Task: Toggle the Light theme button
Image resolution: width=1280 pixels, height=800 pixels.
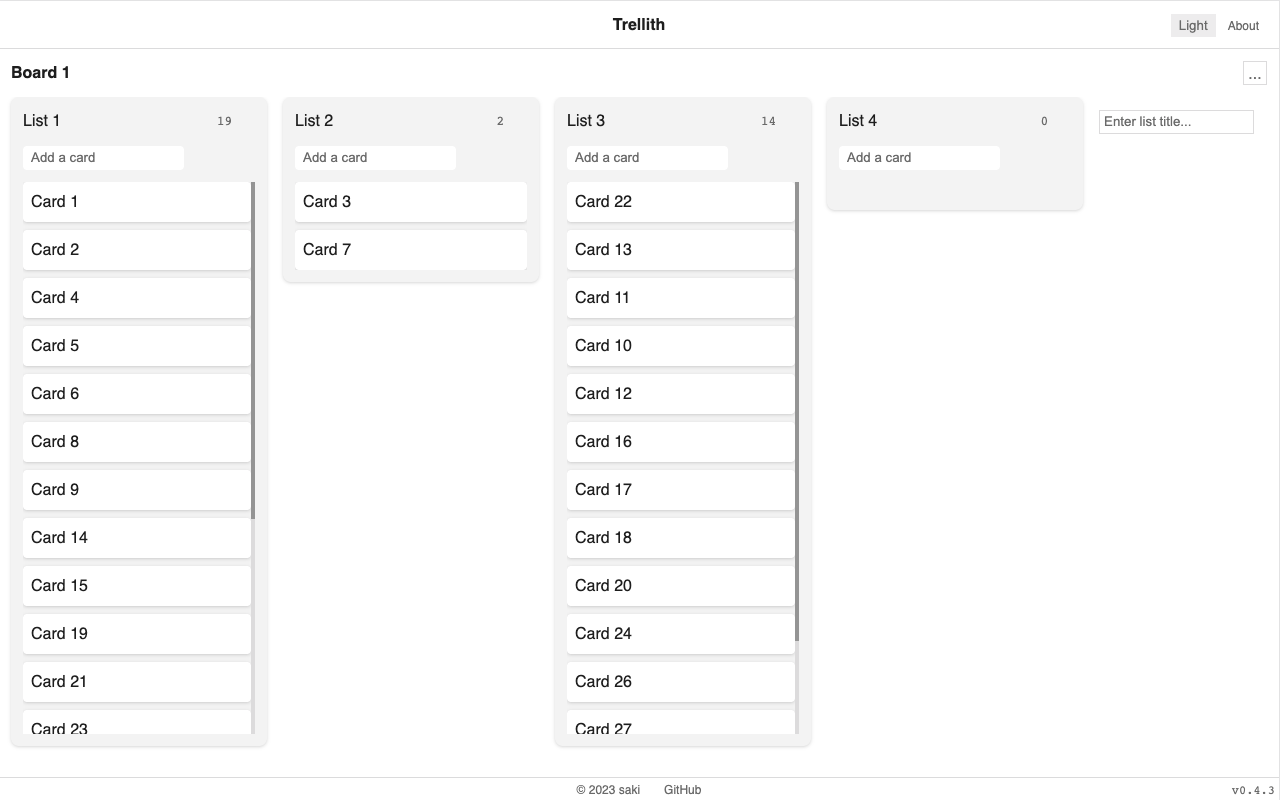Action: point(1193,26)
